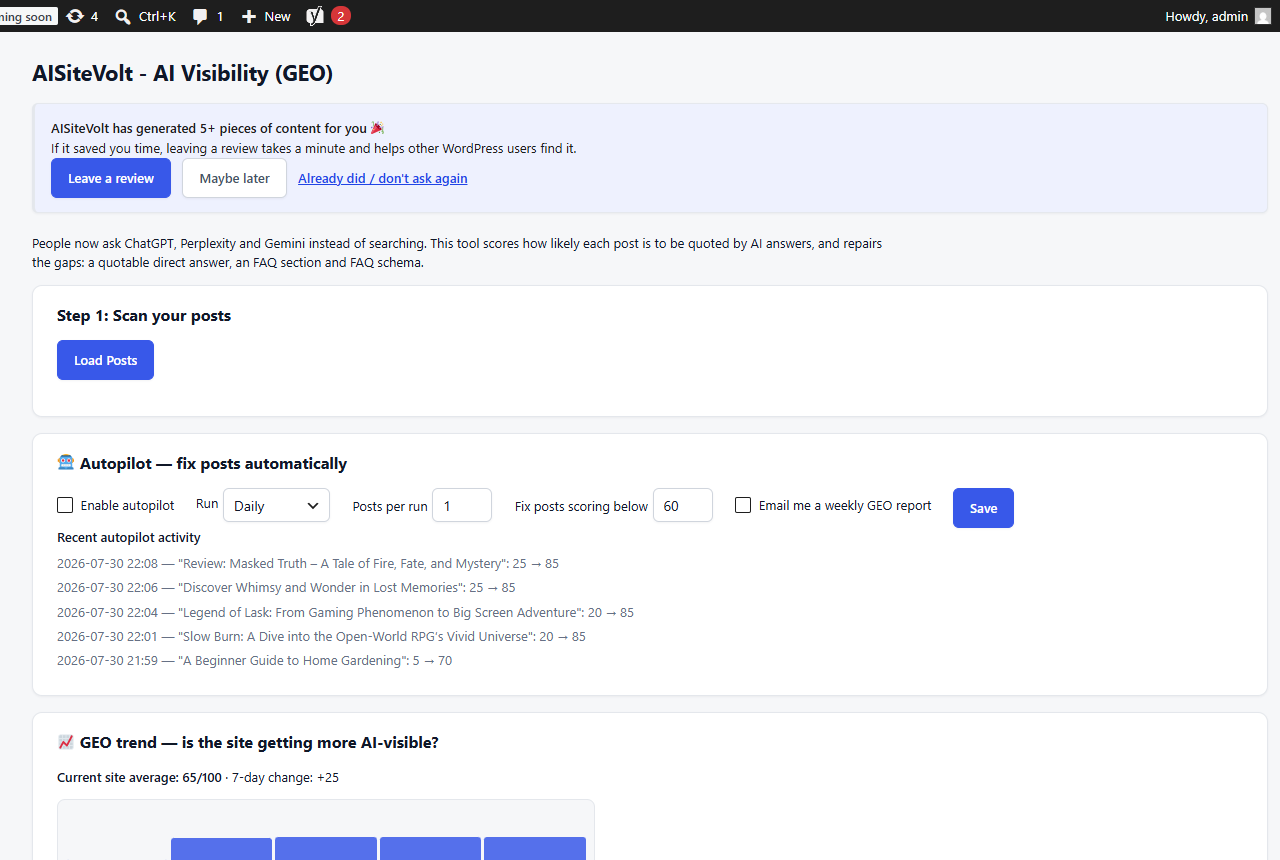Click the last bar in GEO trend chart
Image resolution: width=1280 pixels, height=860 pixels.
click(x=535, y=848)
